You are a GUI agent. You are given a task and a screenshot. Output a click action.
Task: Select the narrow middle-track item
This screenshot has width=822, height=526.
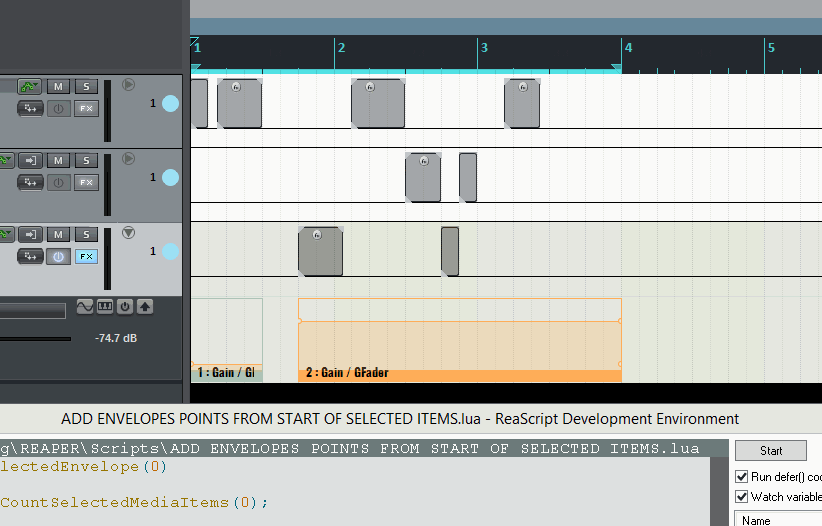(468, 177)
